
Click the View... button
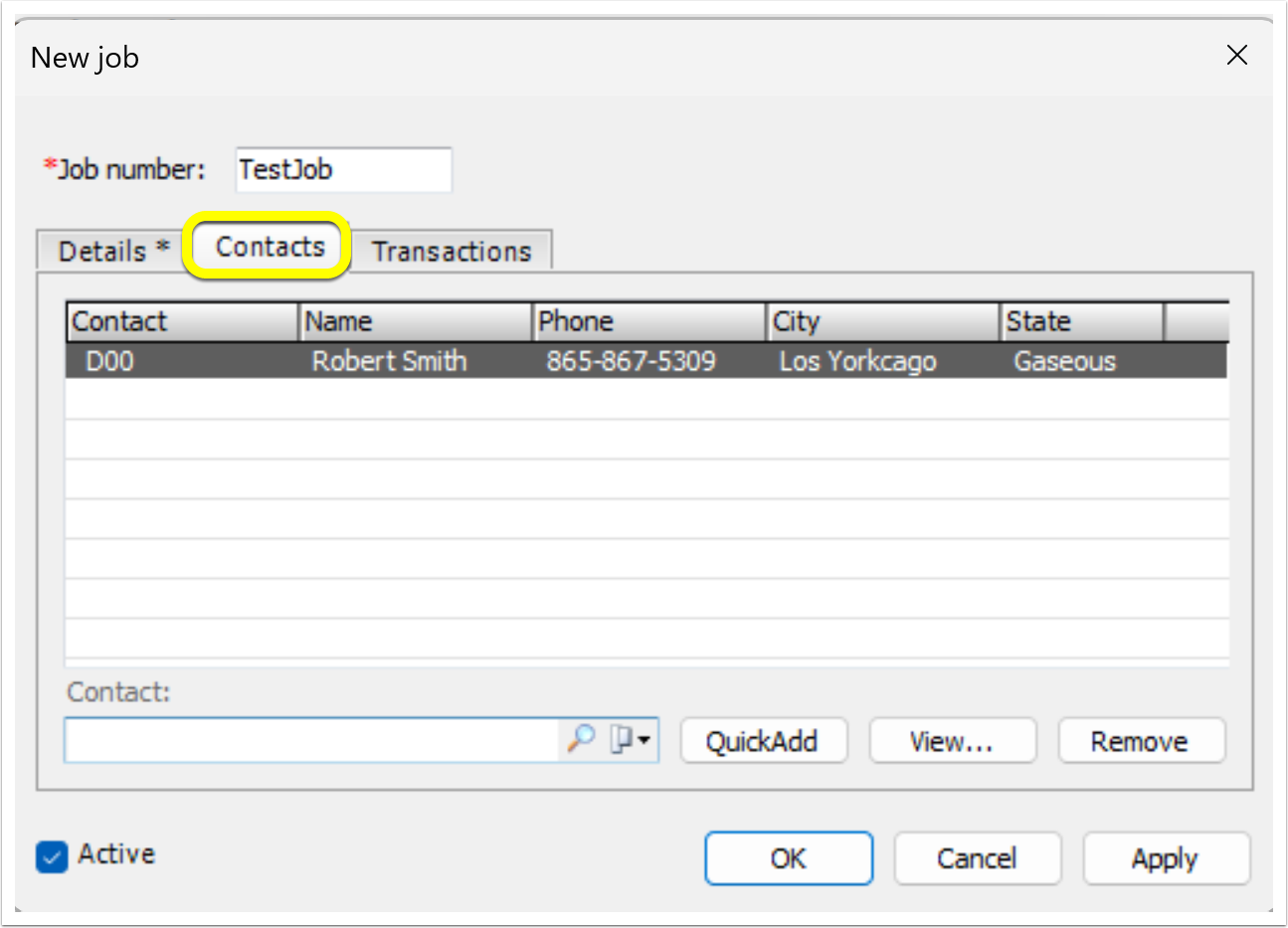(952, 741)
